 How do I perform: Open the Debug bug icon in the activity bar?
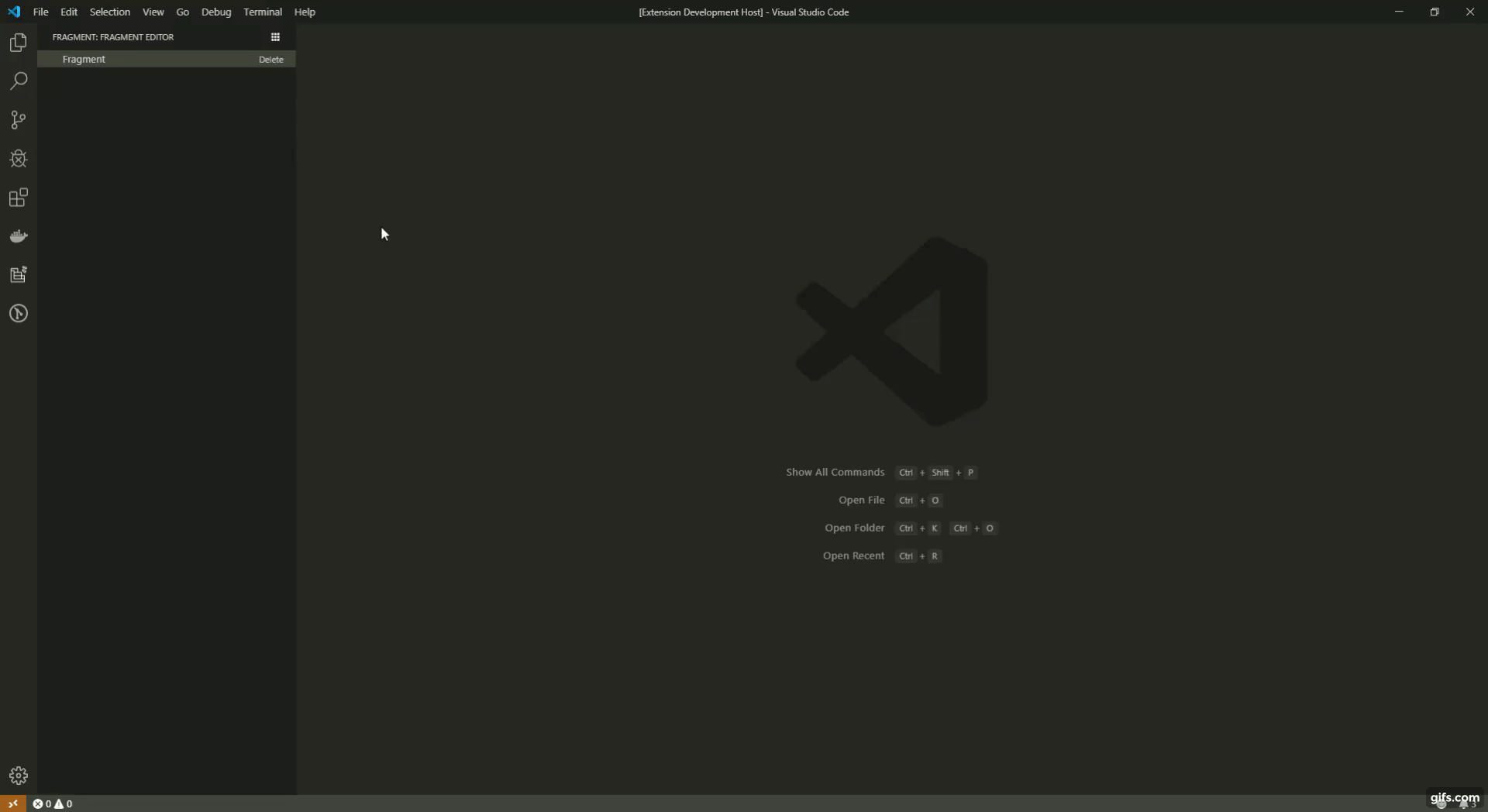[19, 159]
